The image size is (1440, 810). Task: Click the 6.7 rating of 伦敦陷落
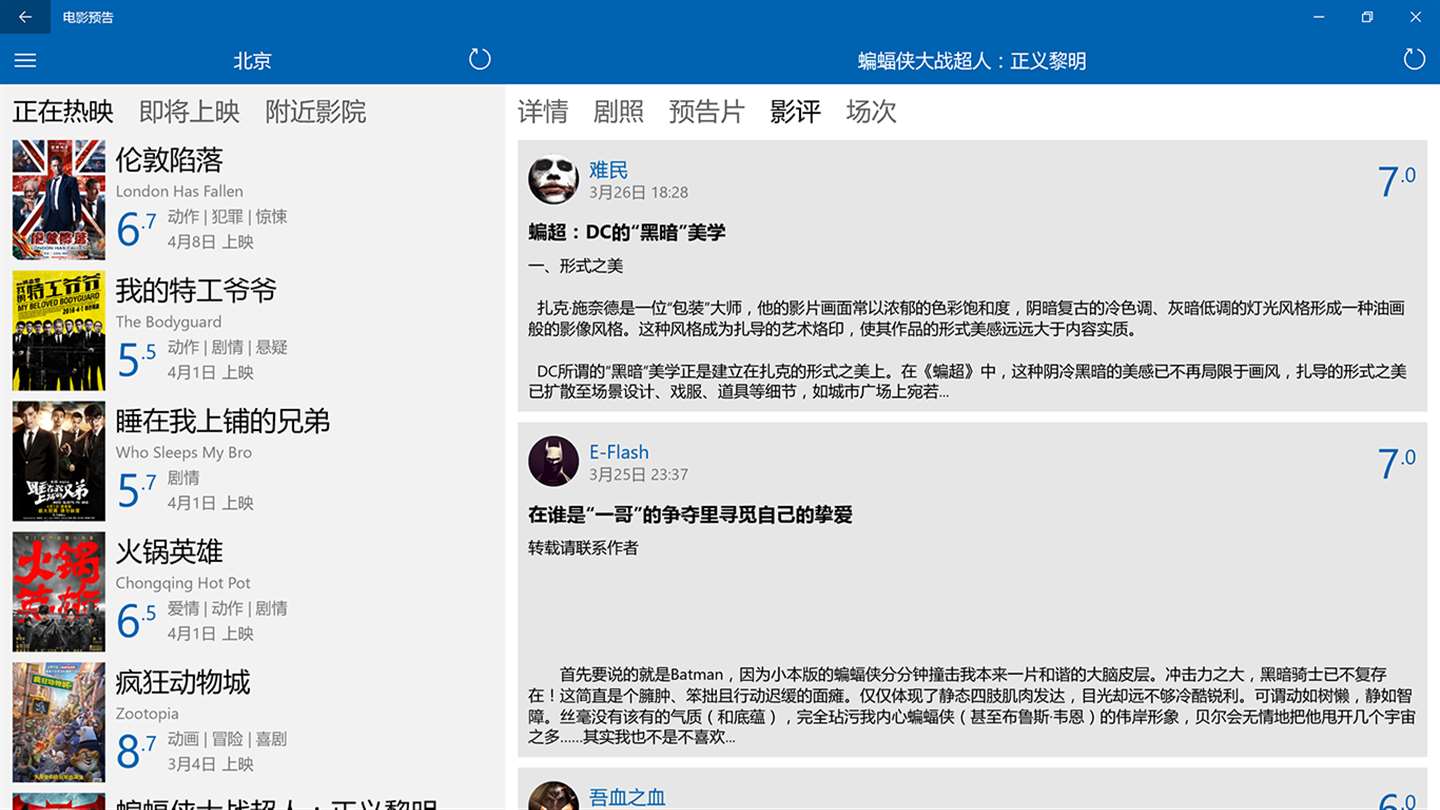coord(136,227)
